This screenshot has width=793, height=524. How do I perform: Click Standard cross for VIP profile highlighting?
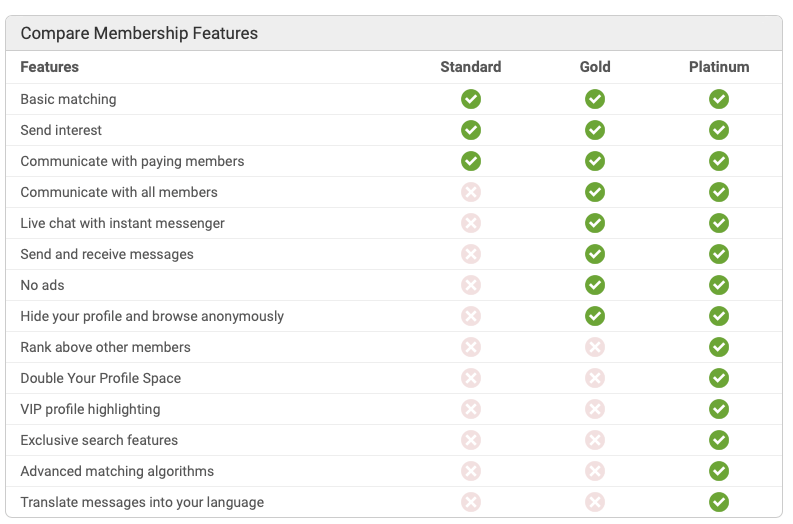471,409
